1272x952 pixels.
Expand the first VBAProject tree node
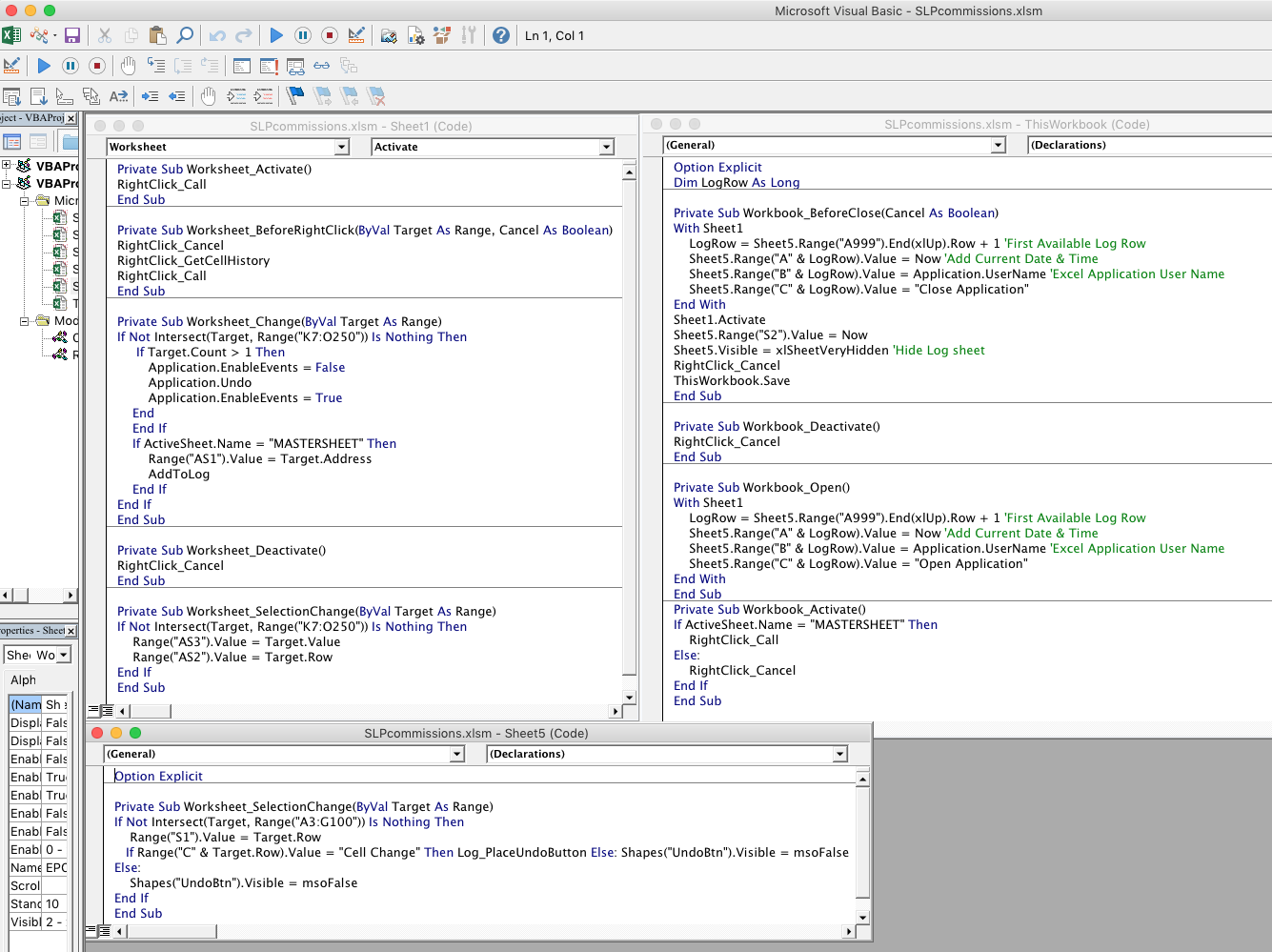(x=7, y=165)
